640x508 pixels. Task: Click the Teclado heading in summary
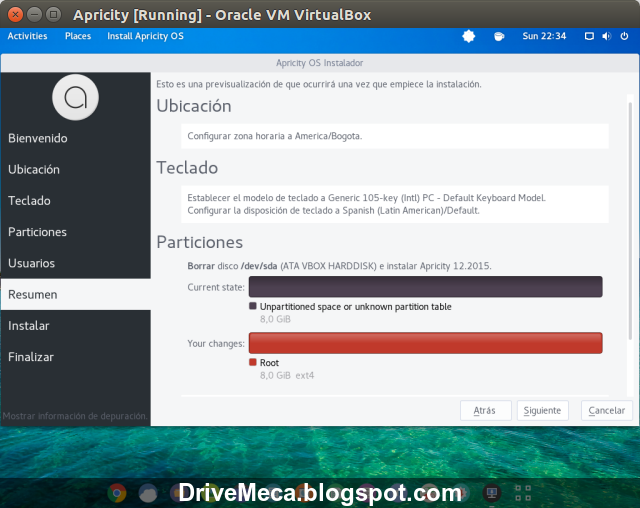187,168
